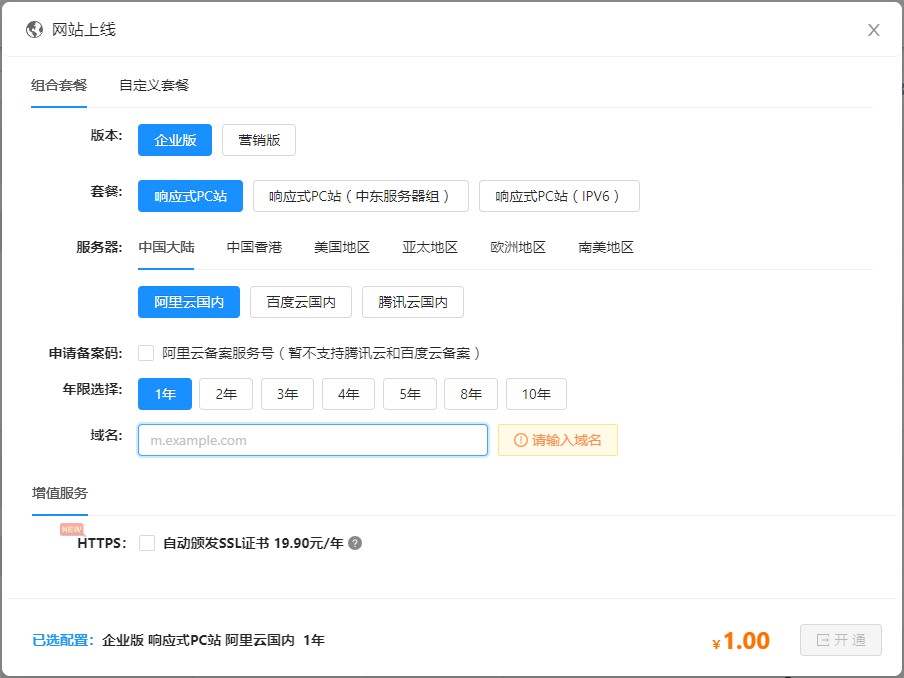The height and width of the screenshot is (678, 904).
Task: Select 百度云国内 server provider
Action: [300, 302]
